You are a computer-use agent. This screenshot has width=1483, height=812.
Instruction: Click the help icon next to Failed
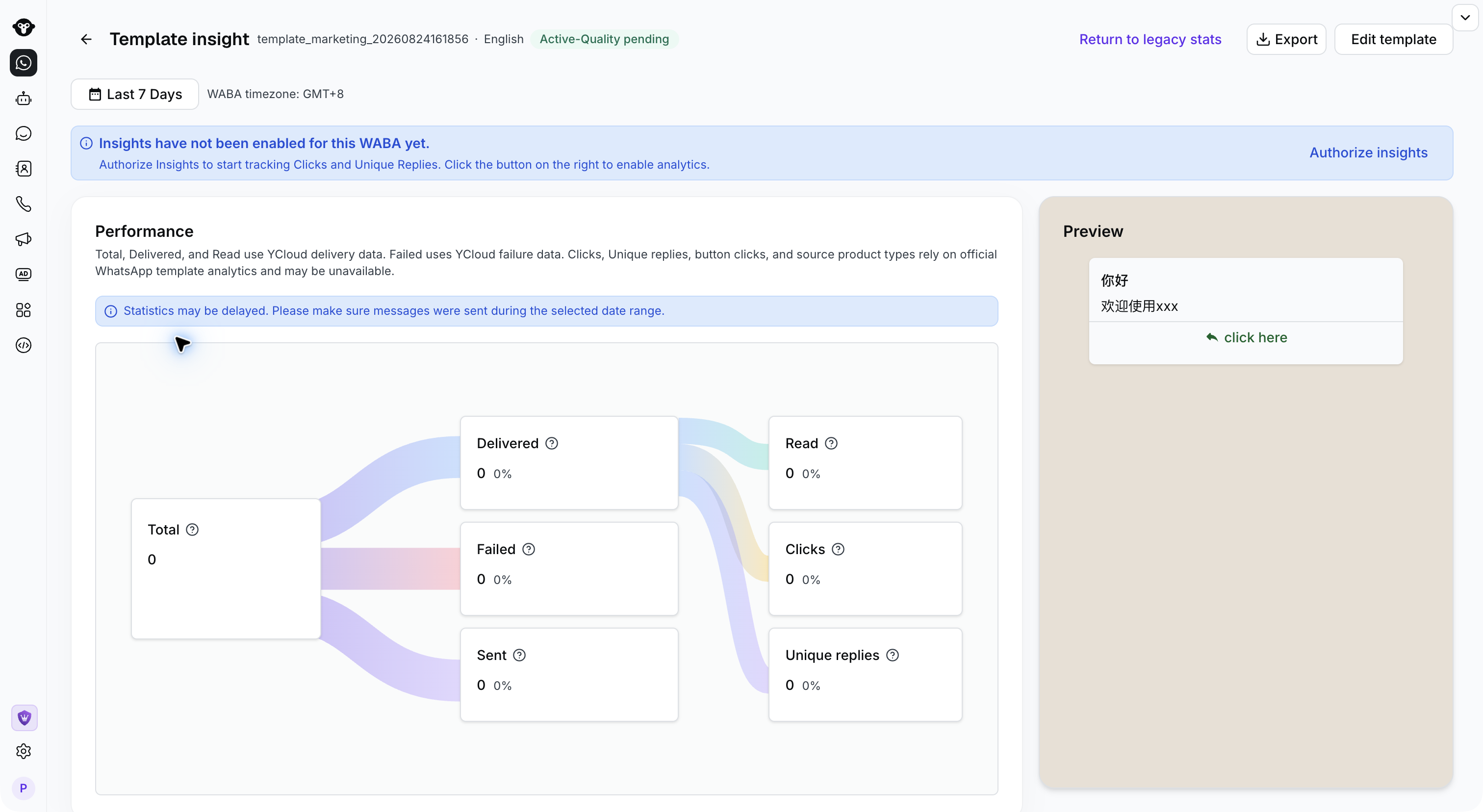[529, 549]
